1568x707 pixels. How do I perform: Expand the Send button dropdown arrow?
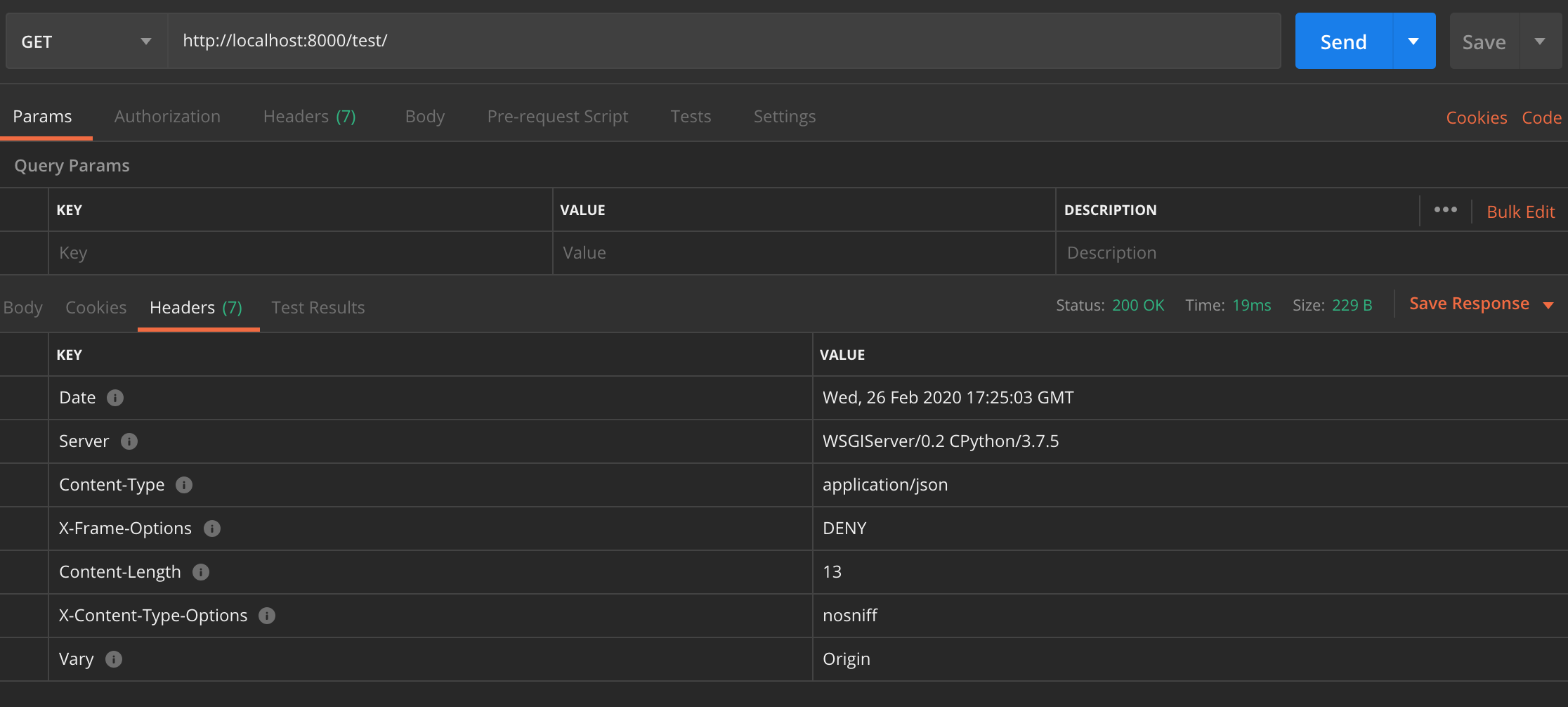click(x=1413, y=41)
